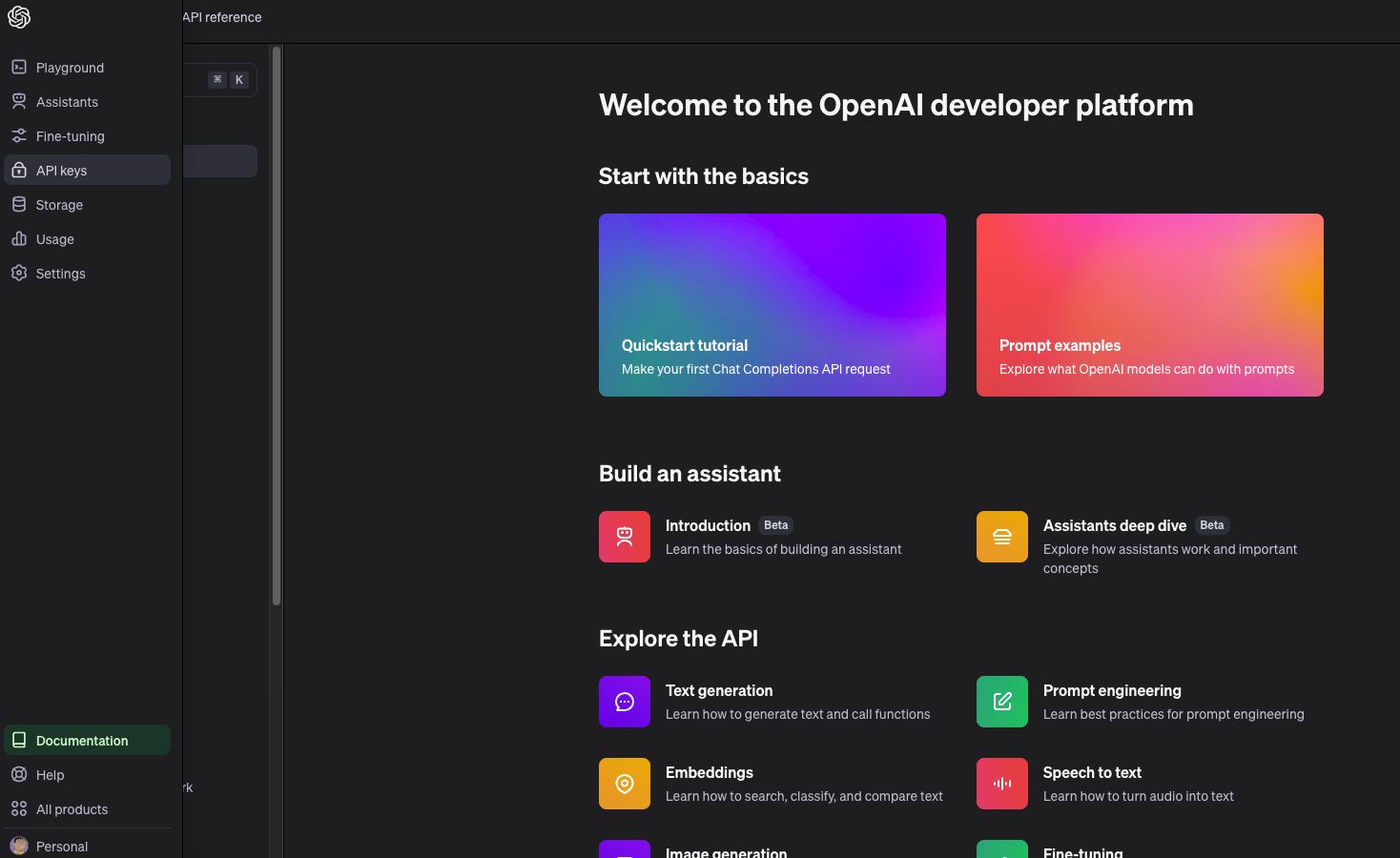The image size is (1400, 858).
Task: Open Settings from the sidebar
Action: 88,273
